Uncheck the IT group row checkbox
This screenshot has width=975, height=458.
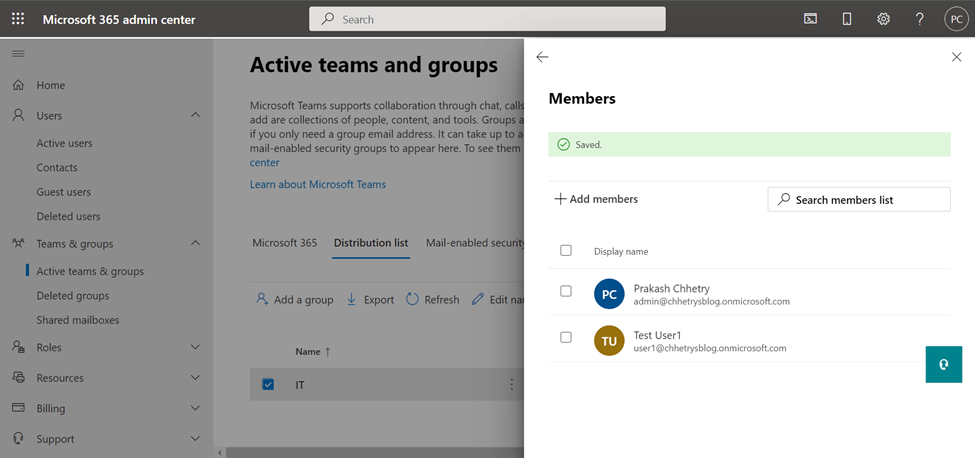point(268,385)
